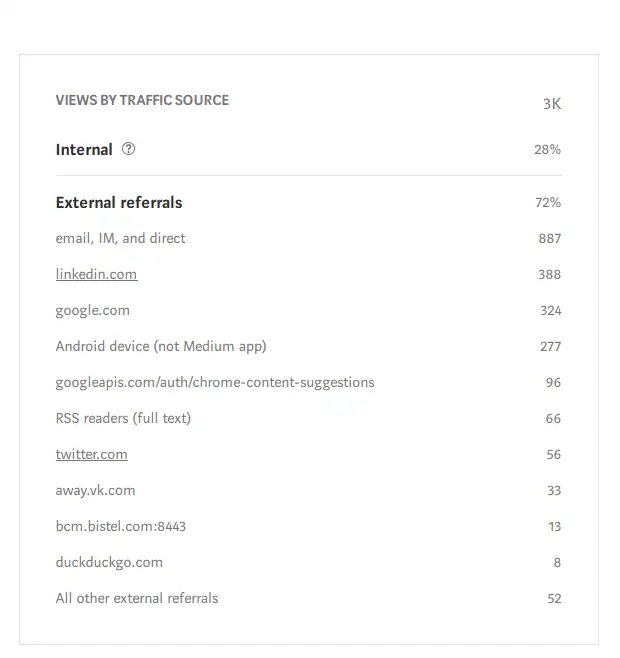
Task: Select the email, IM, and direct row
Action: [x=121, y=238]
